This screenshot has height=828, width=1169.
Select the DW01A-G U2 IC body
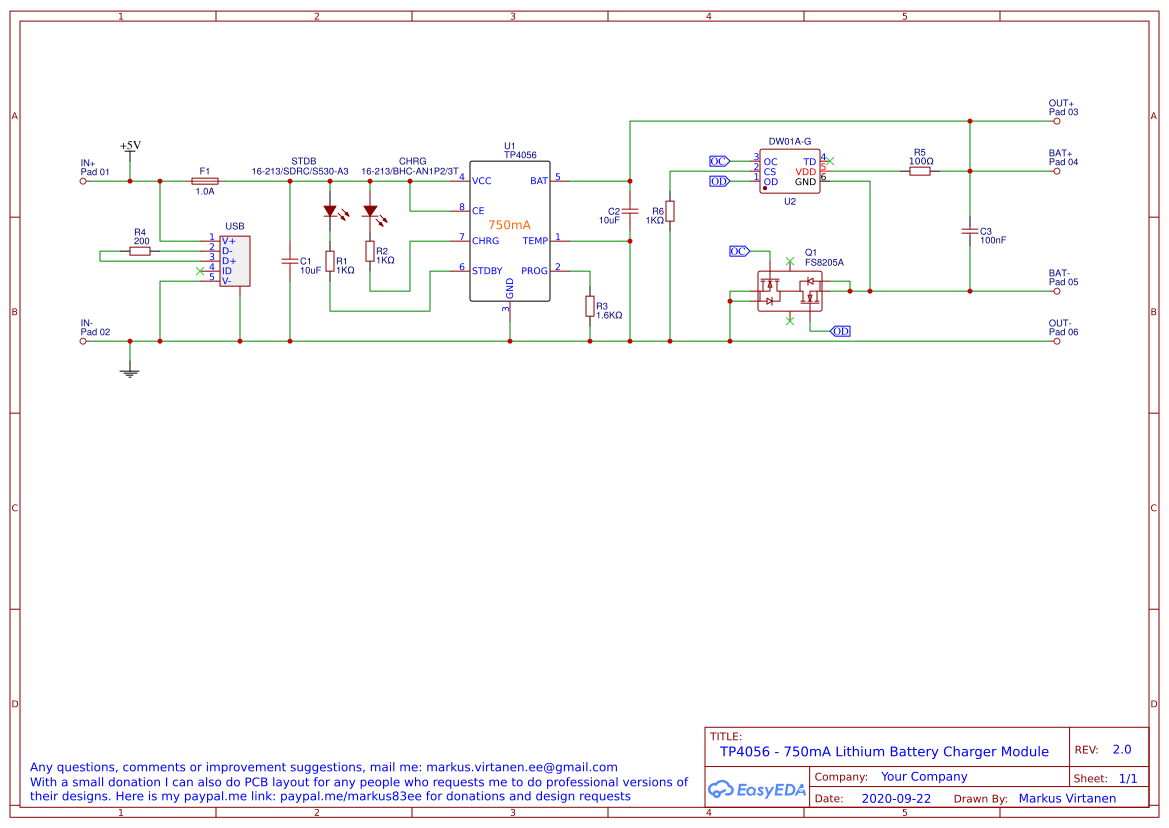[x=790, y=171]
